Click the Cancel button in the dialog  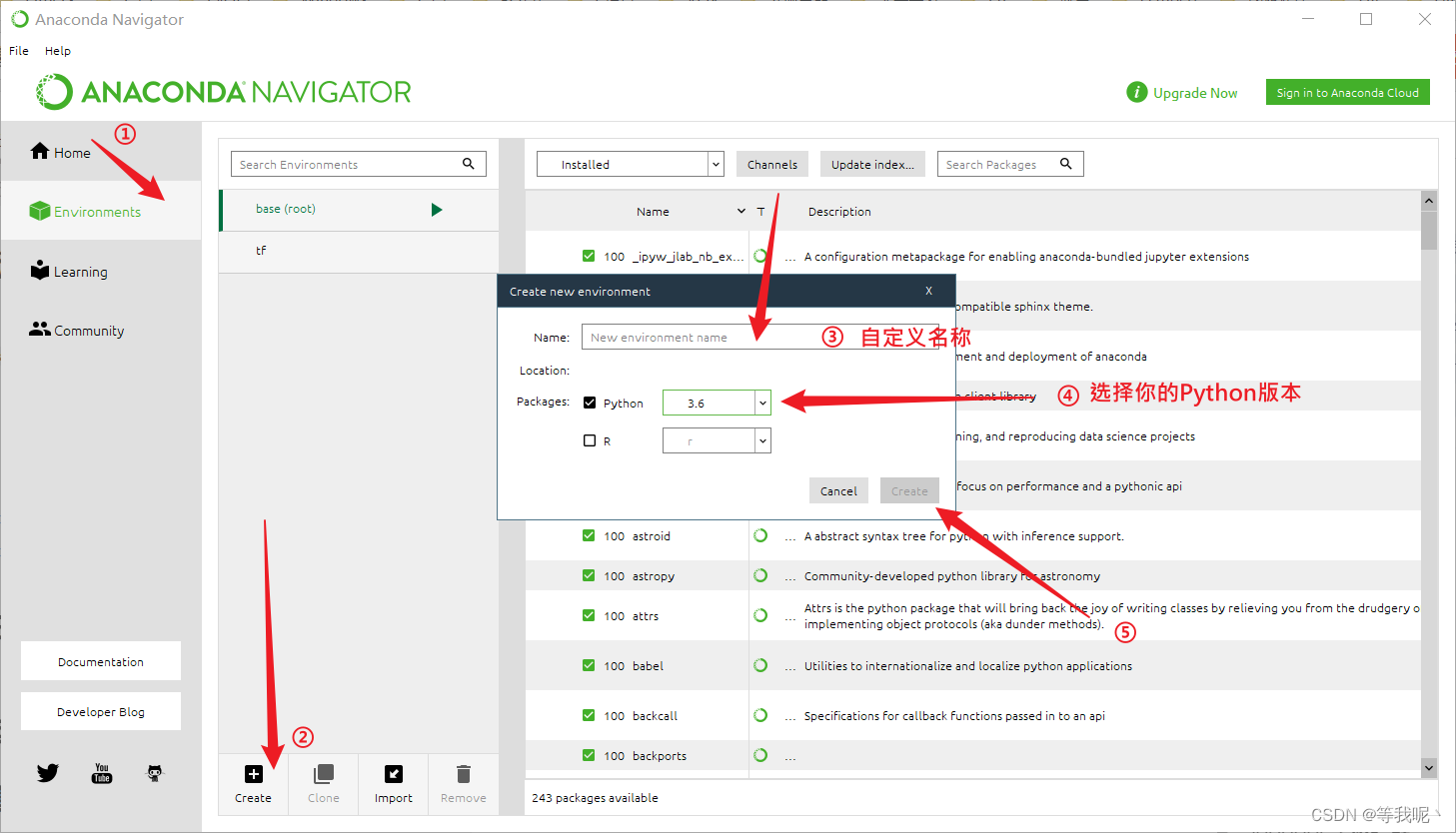(x=838, y=490)
